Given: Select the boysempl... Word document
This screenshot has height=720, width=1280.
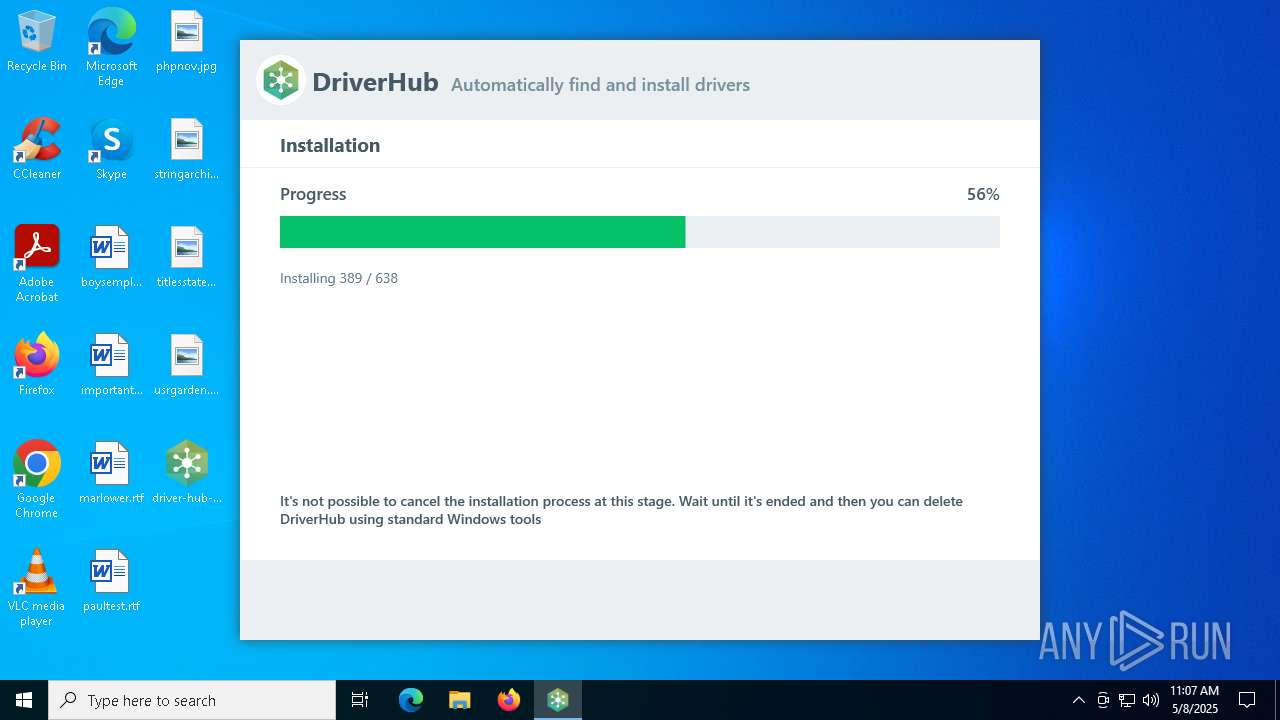Looking at the screenshot, I should point(111,258).
